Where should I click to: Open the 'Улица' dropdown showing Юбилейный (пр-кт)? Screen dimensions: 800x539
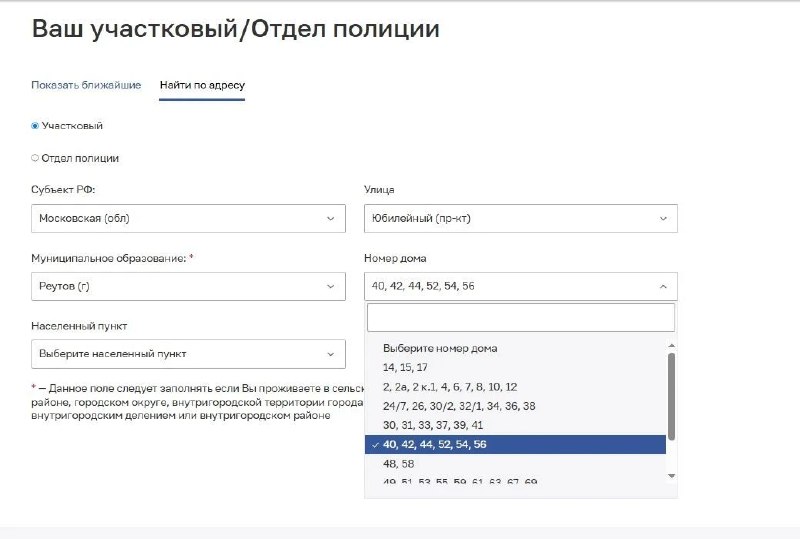[x=521, y=218]
